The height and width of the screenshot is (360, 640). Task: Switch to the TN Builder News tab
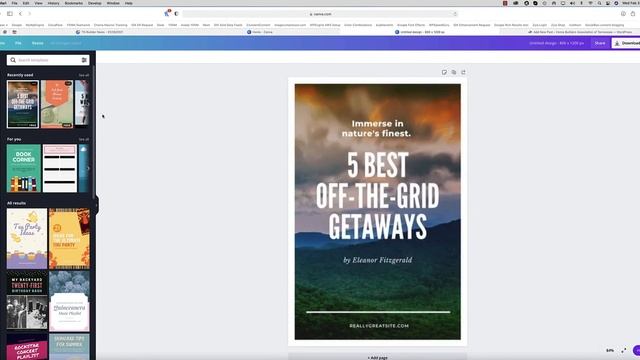(100, 32)
